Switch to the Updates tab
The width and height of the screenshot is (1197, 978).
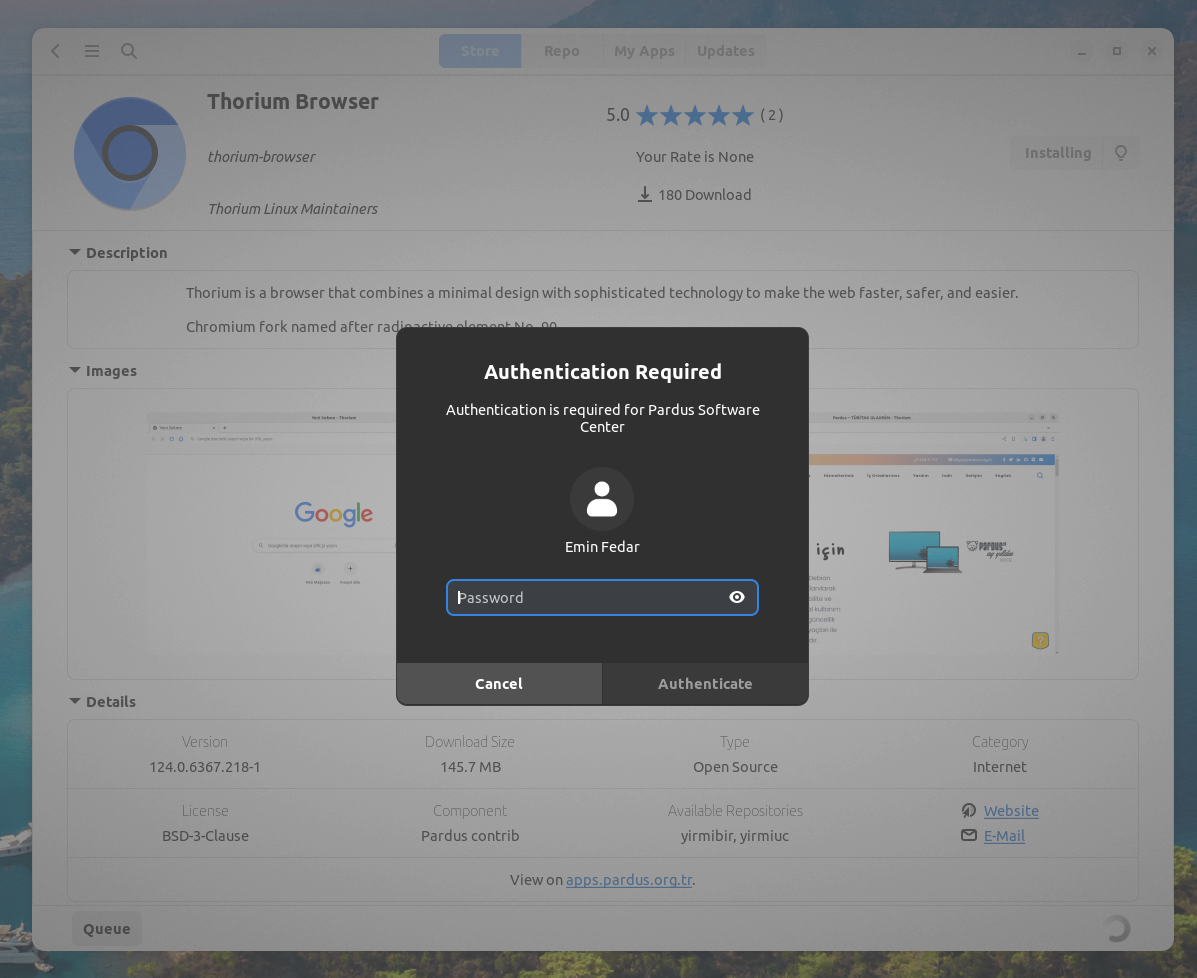point(725,51)
